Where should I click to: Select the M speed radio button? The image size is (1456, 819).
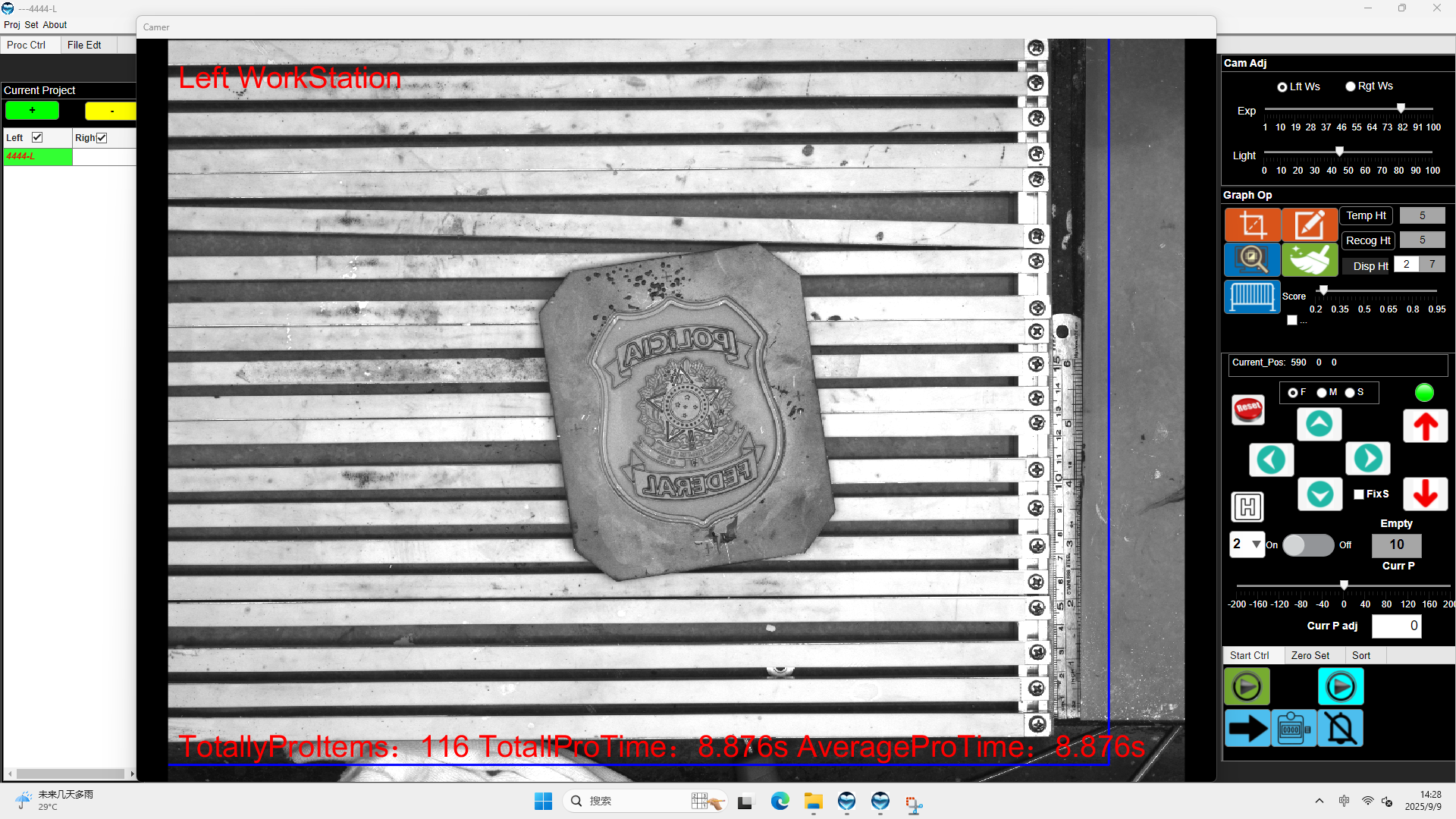(1322, 393)
